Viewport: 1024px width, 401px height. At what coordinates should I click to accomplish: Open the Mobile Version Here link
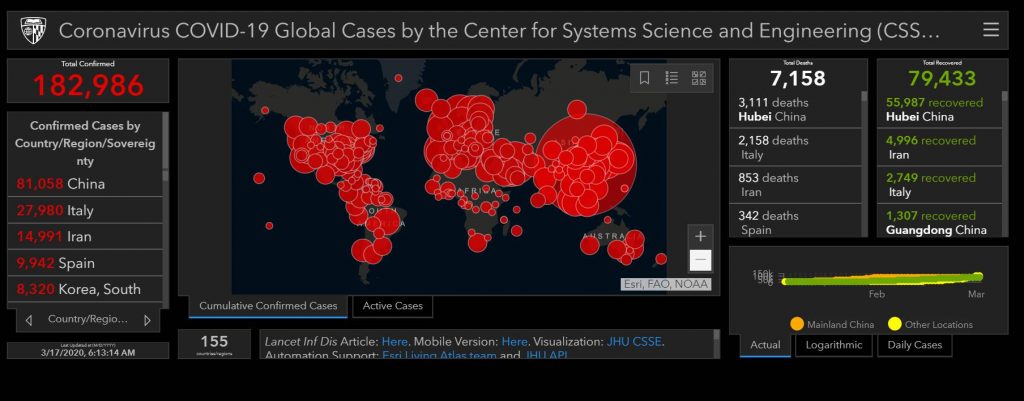(515, 342)
